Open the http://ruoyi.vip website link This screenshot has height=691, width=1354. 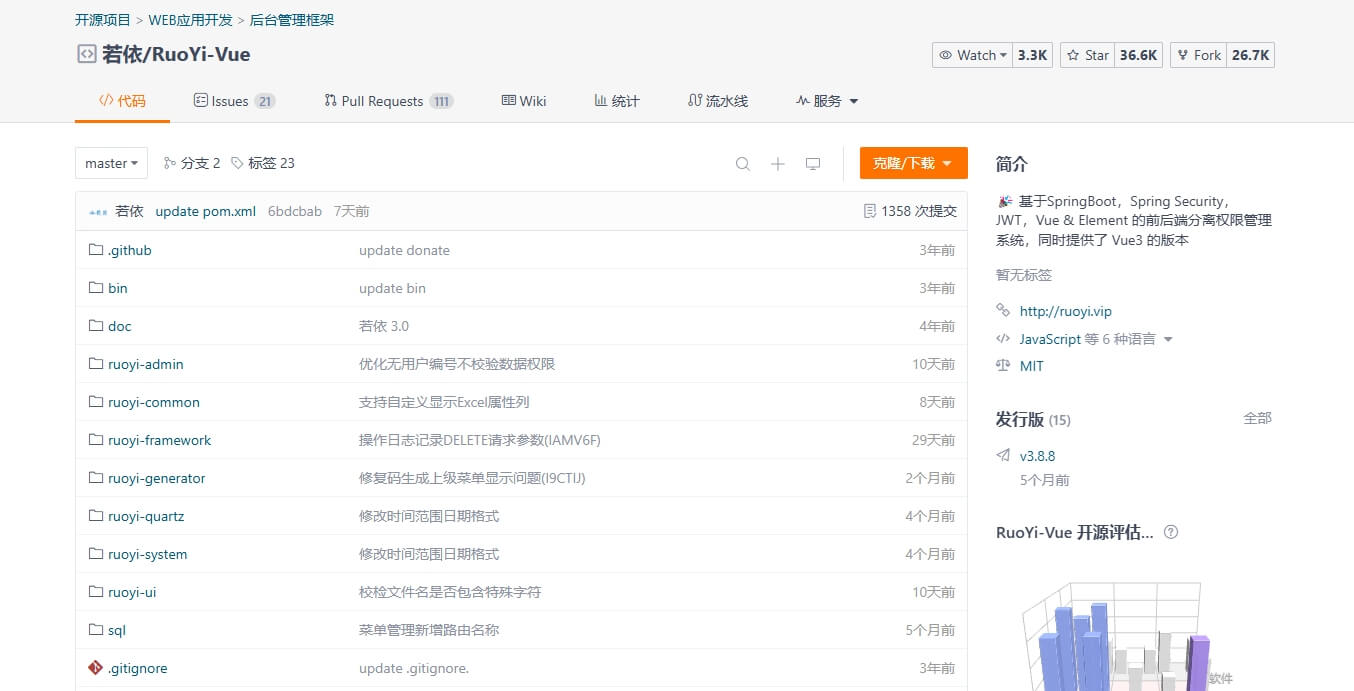click(x=1066, y=311)
